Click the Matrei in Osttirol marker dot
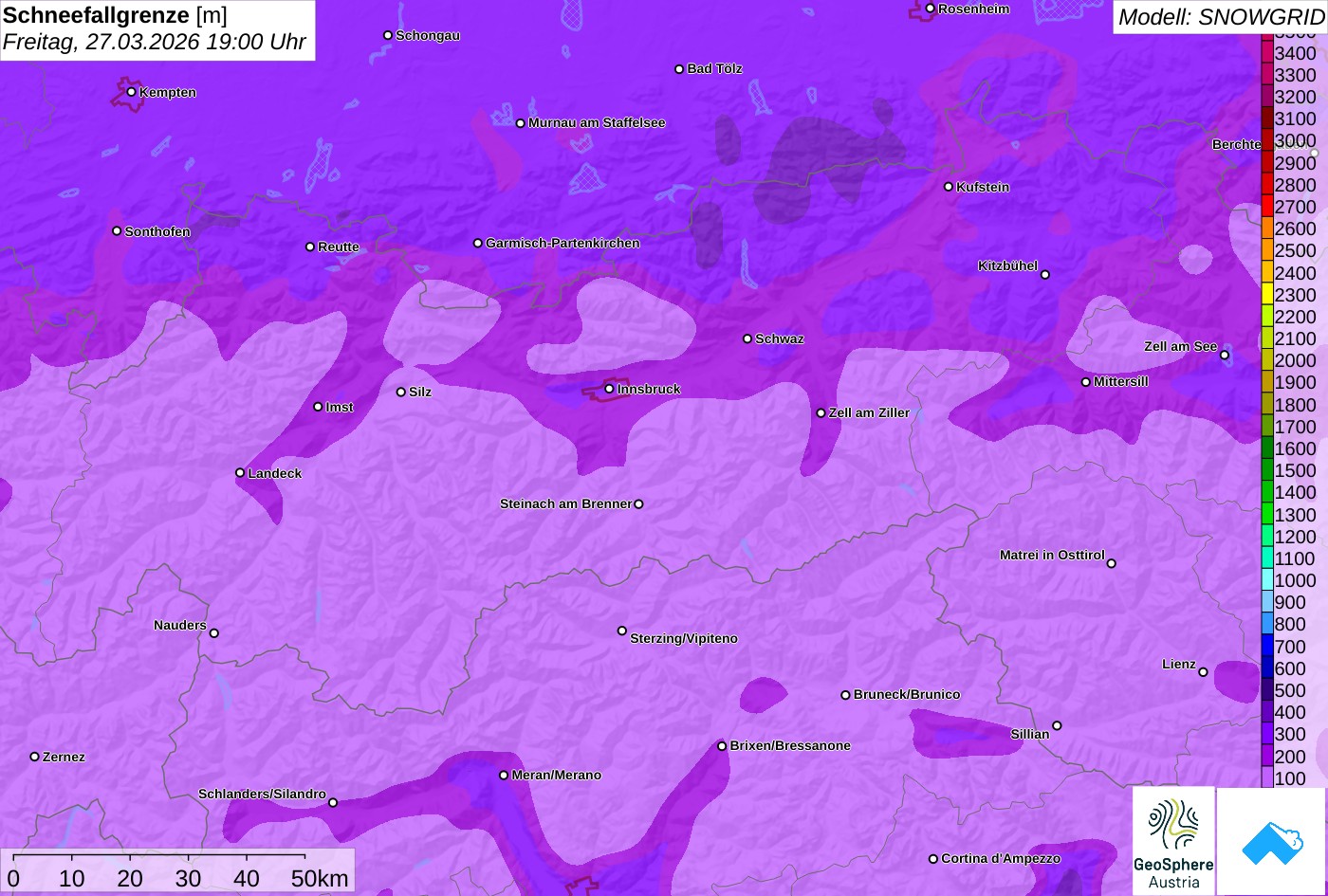The width and height of the screenshot is (1328, 896). pos(1112,563)
